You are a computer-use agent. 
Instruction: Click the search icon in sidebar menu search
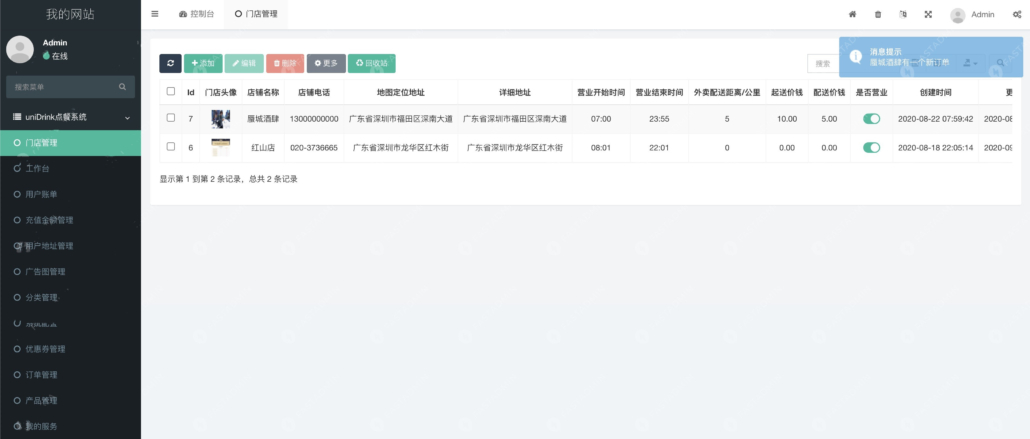click(123, 87)
